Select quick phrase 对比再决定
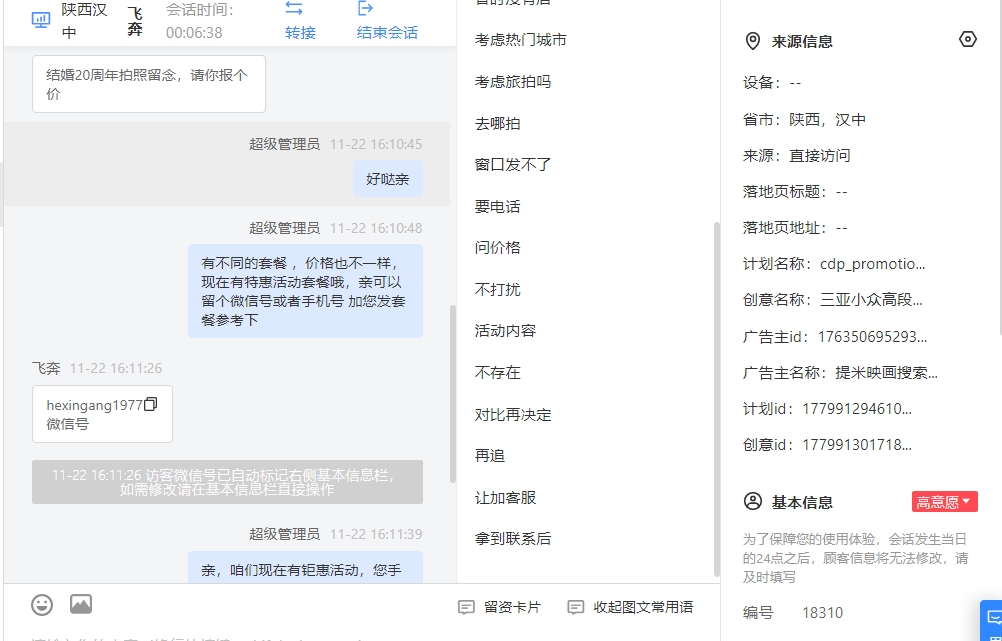The image size is (1002, 641). click(513, 415)
